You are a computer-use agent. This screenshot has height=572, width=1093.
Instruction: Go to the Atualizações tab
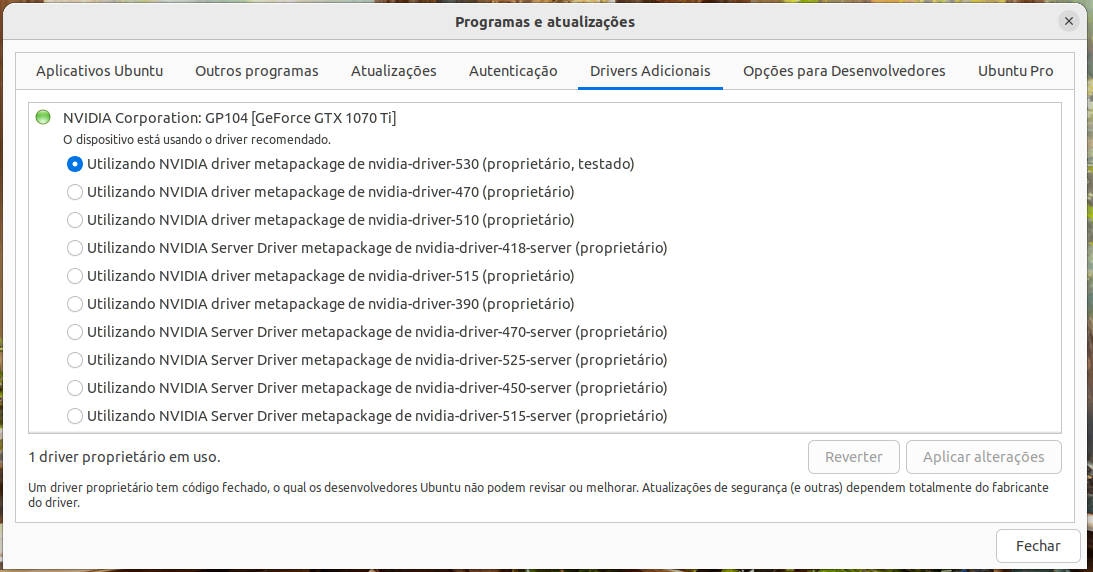[x=393, y=71]
